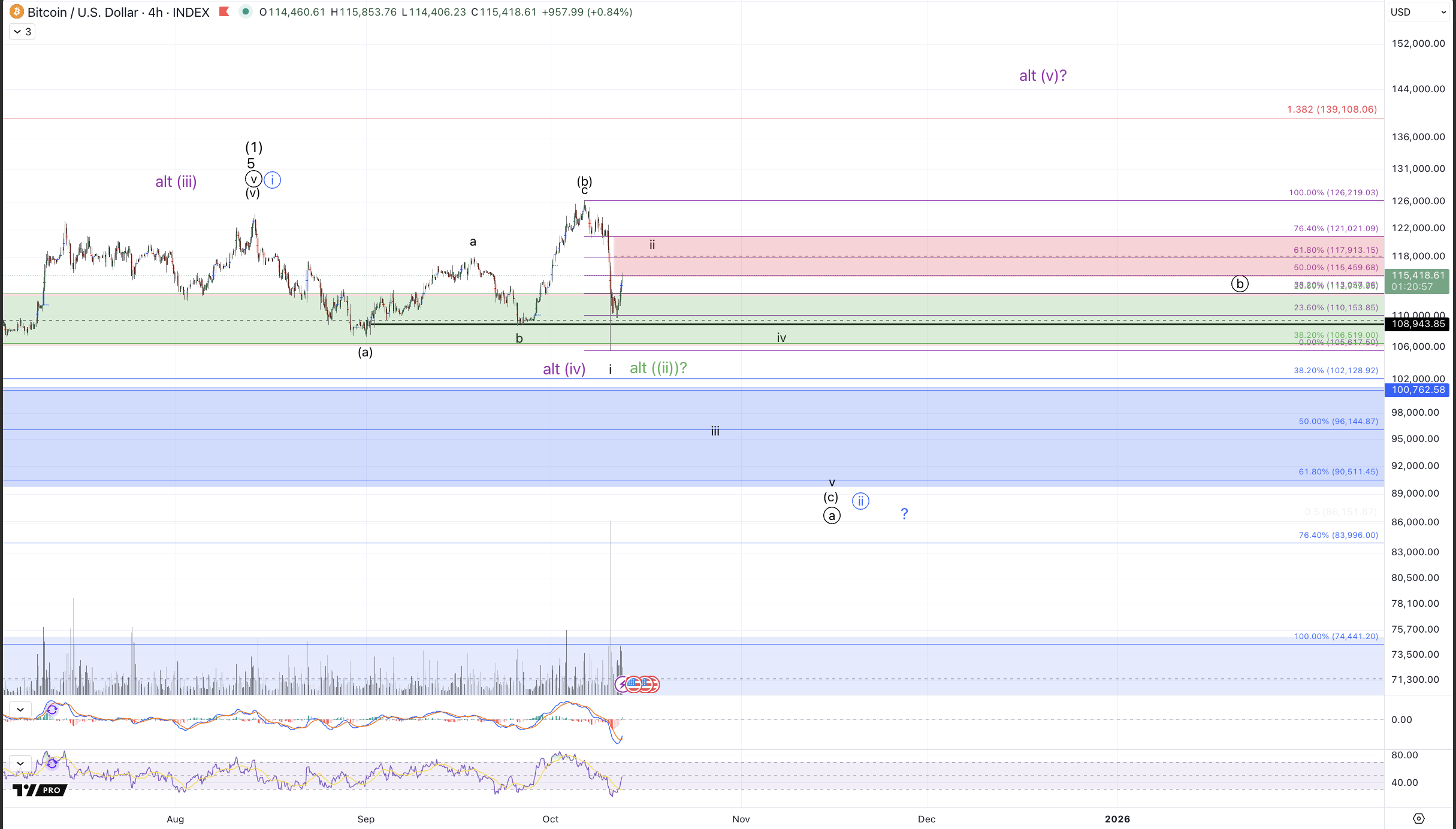
Task: Click the black 108,943.85 price axis label
Action: point(1418,324)
